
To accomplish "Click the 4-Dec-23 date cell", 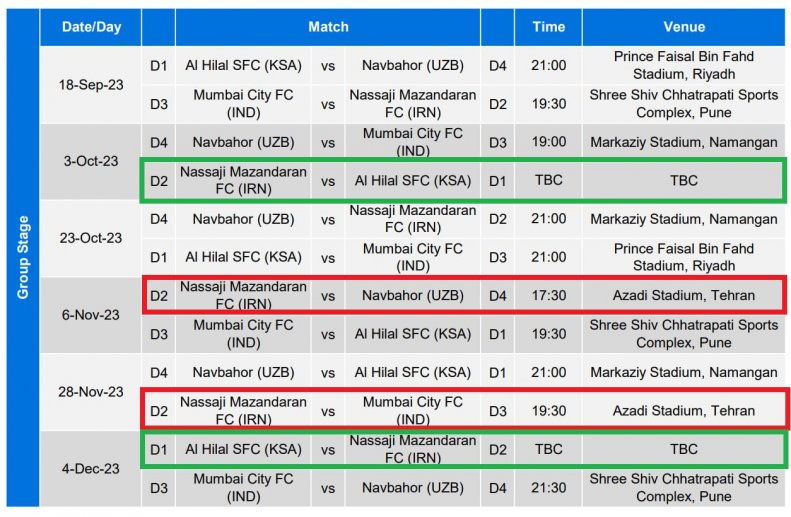I will [x=91, y=469].
